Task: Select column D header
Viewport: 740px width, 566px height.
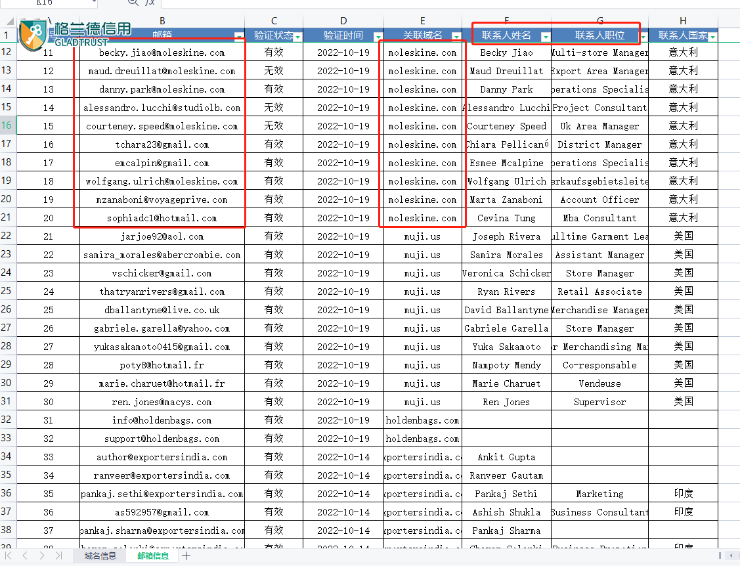Action: click(343, 21)
